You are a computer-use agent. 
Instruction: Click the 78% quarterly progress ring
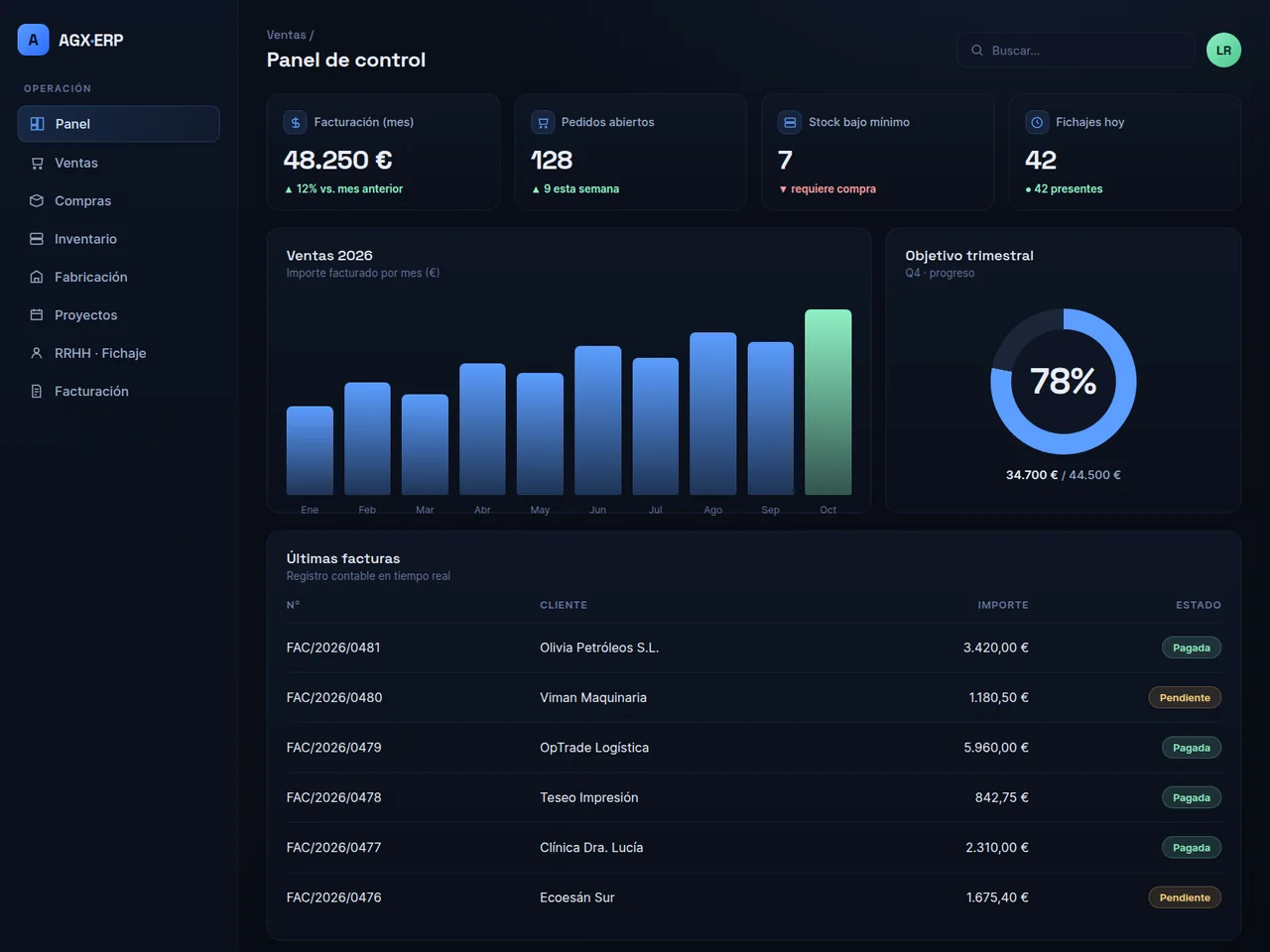[1063, 382]
